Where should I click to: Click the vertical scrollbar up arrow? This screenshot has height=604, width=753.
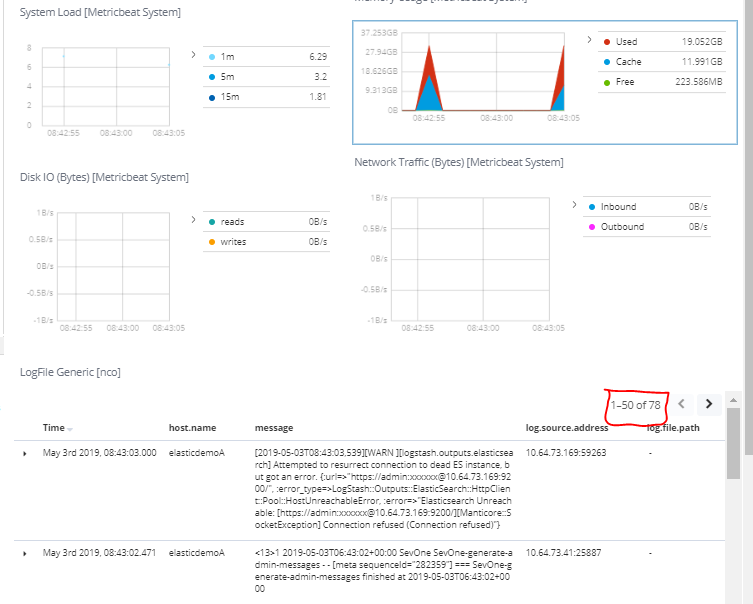pos(733,400)
